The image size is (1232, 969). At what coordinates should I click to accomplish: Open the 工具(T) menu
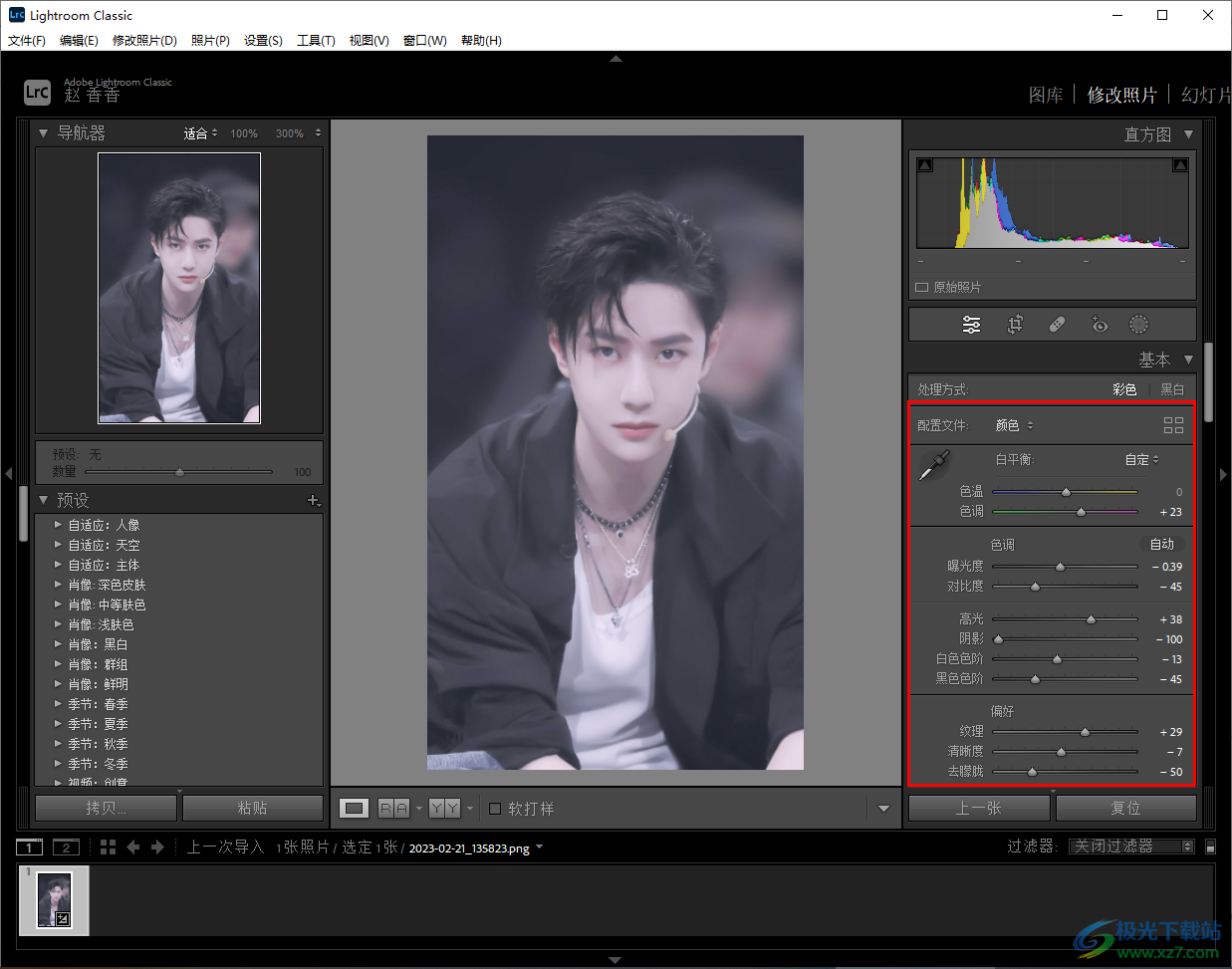coord(316,41)
